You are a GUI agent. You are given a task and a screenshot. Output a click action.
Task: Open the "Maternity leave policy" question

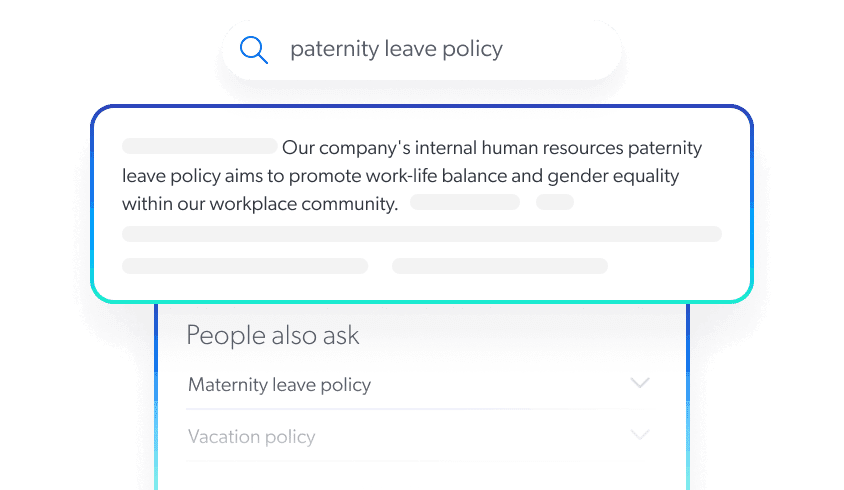279,385
